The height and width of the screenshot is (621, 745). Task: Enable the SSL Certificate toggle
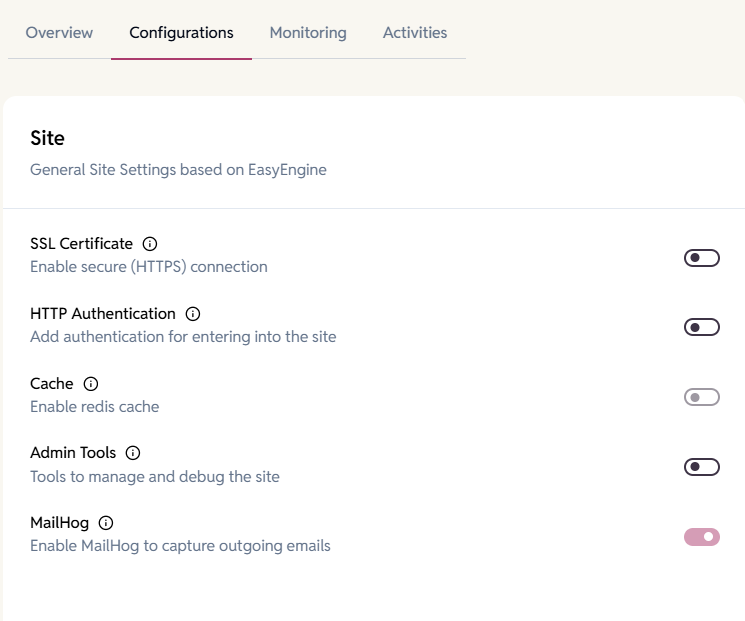tap(701, 259)
